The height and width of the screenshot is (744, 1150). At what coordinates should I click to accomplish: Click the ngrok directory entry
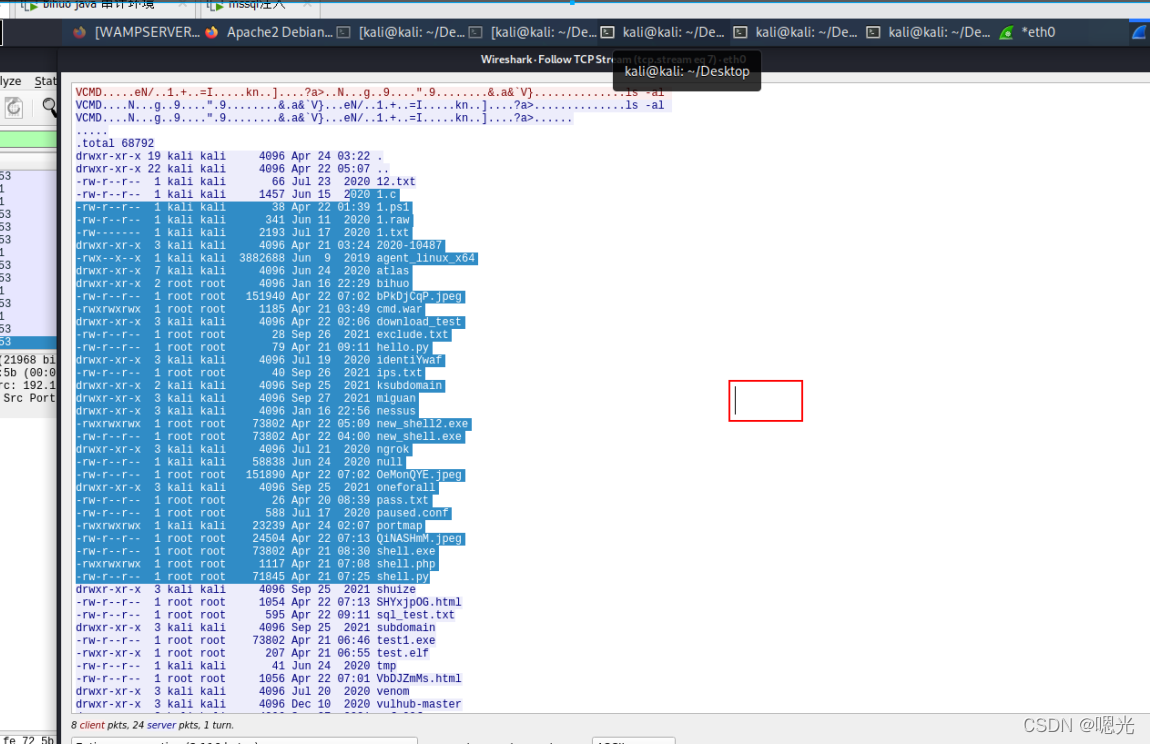[393, 449]
